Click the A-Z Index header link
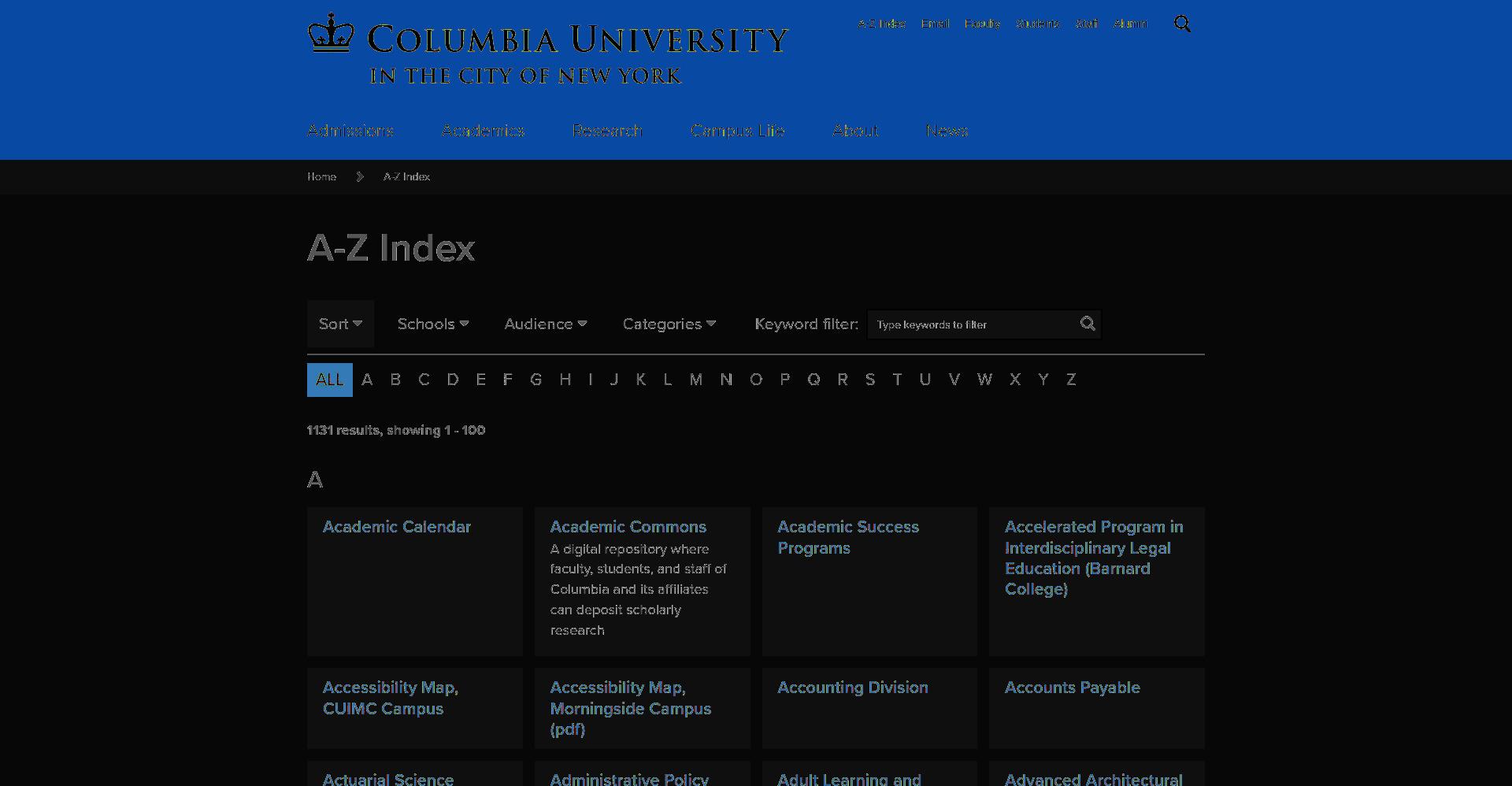The image size is (1512, 786). pyautogui.click(x=881, y=24)
